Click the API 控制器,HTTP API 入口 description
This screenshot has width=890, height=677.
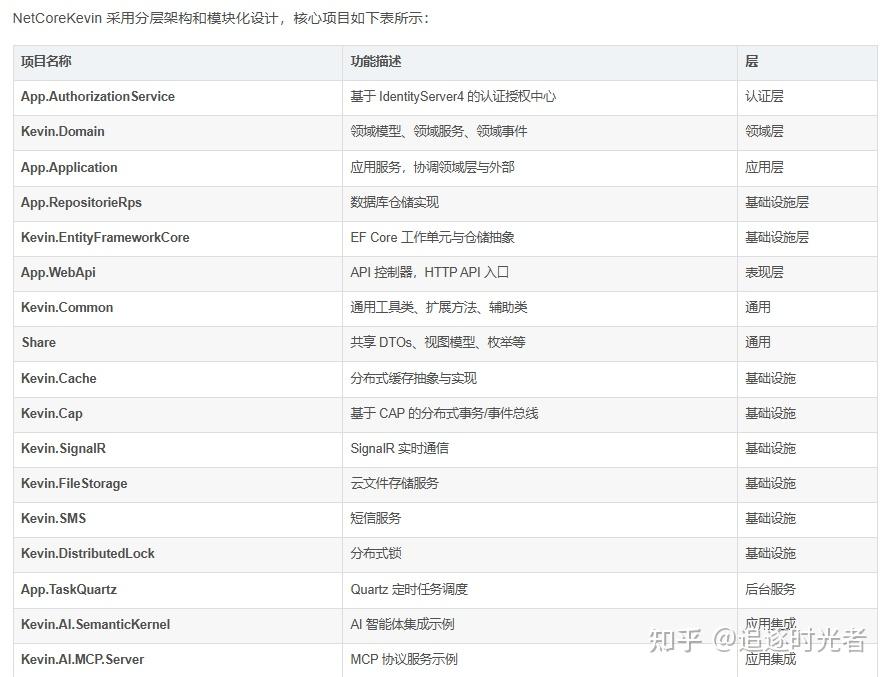[x=430, y=272]
